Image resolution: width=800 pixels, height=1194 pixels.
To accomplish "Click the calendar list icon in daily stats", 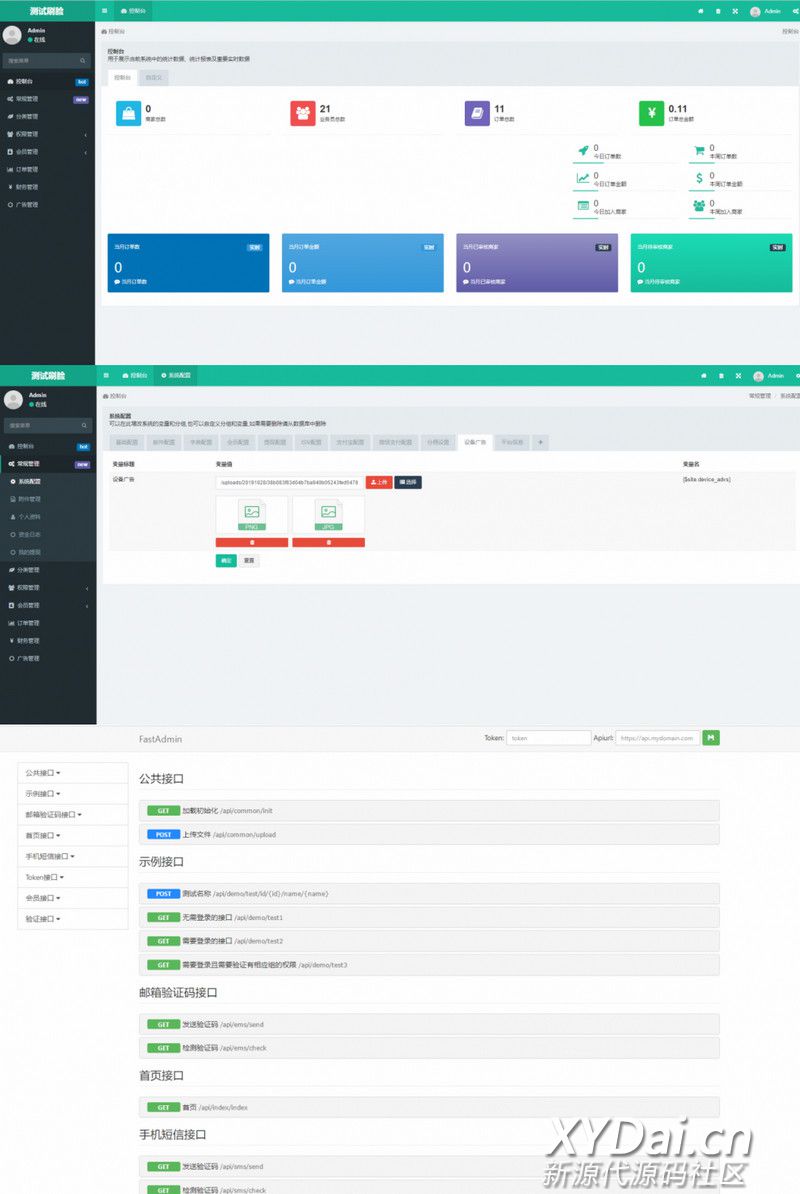I will pos(583,206).
